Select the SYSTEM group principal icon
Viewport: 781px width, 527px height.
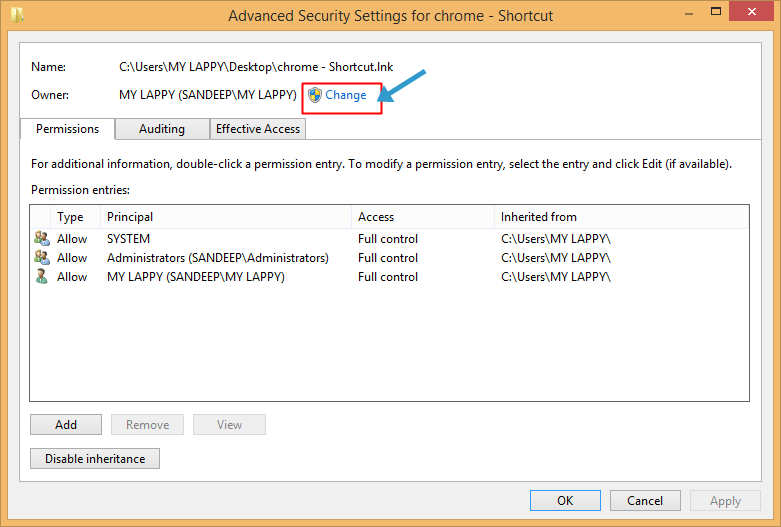click(x=42, y=239)
